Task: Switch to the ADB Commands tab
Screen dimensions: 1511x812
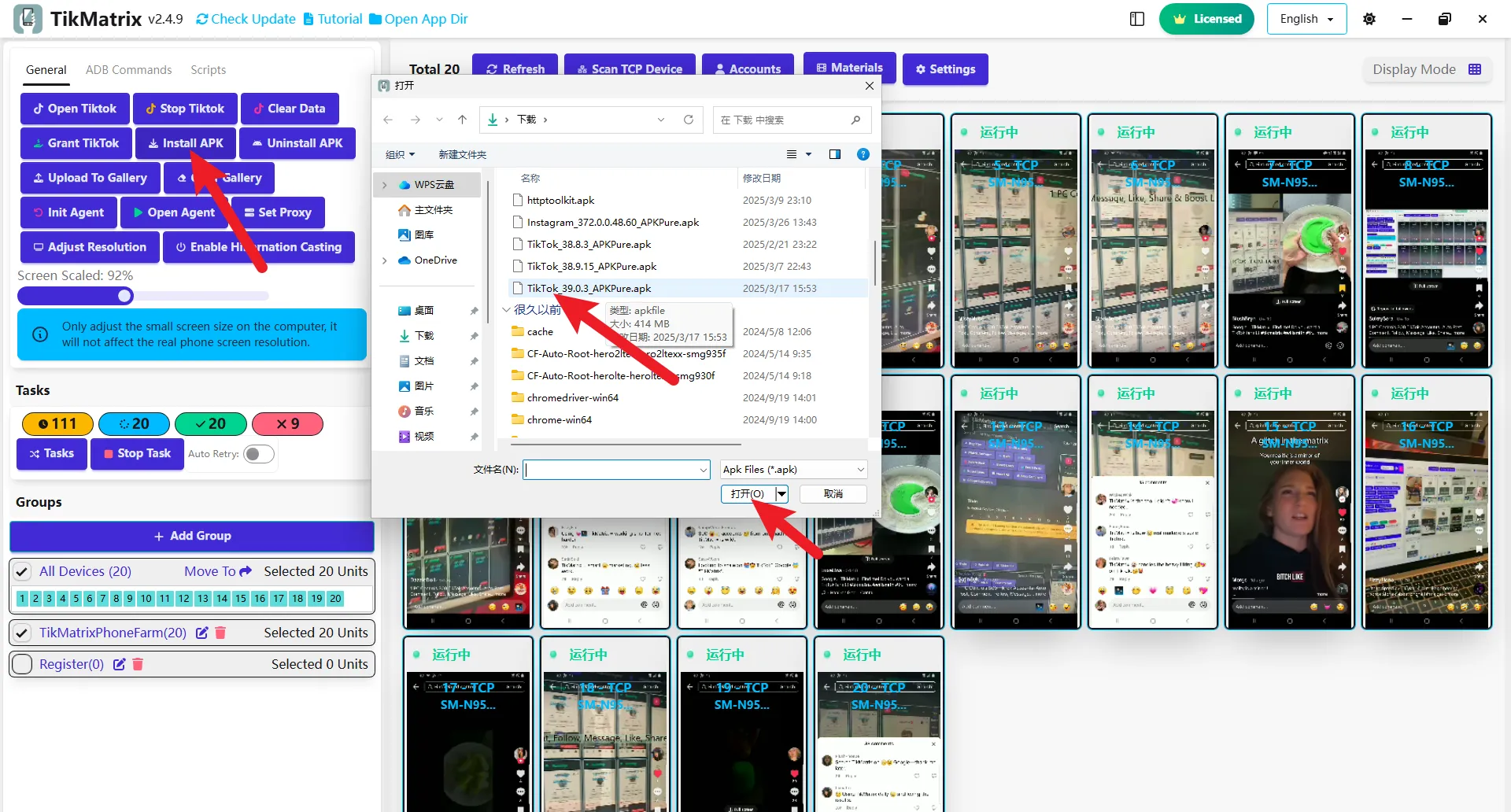Action: (128, 70)
